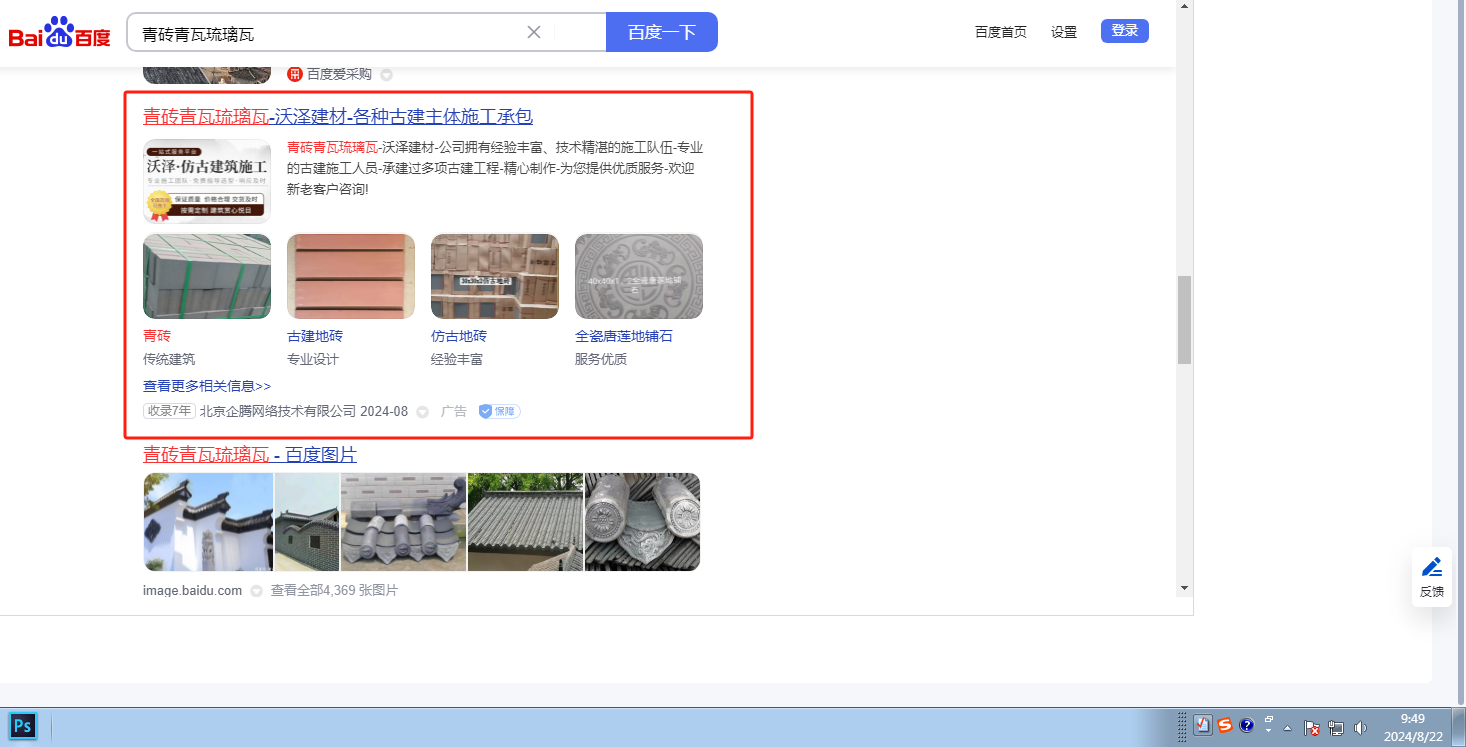Open the 青砖青瓦琉璃瓦 - 百度图片 result title
The height and width of the screenshot is (747, 1466).
[250, 455]
